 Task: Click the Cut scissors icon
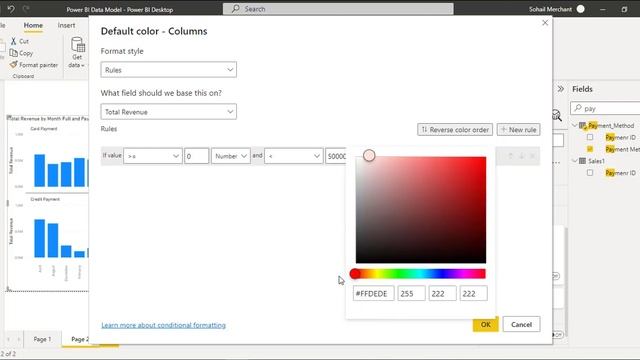click(13, 41)
